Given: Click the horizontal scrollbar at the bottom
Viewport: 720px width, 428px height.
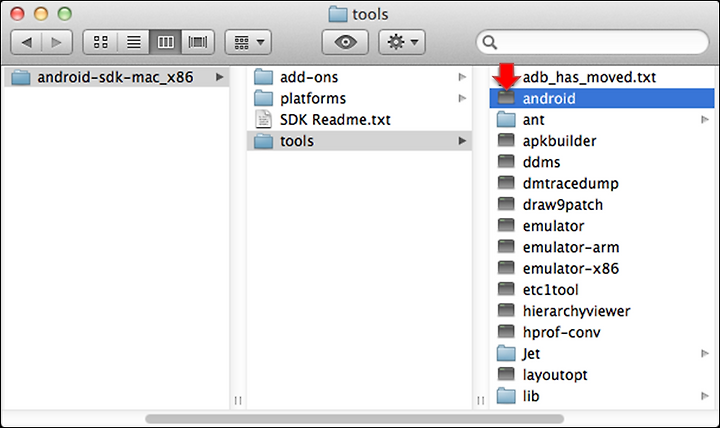Looking at the screenshot, I should tap(354, 419).
